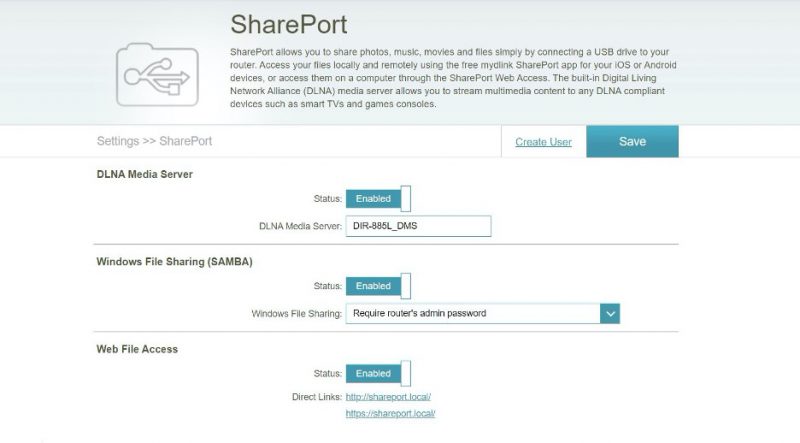Toggle DLNA Media Server status switch
Screen dimensions: 800x443
378,199
